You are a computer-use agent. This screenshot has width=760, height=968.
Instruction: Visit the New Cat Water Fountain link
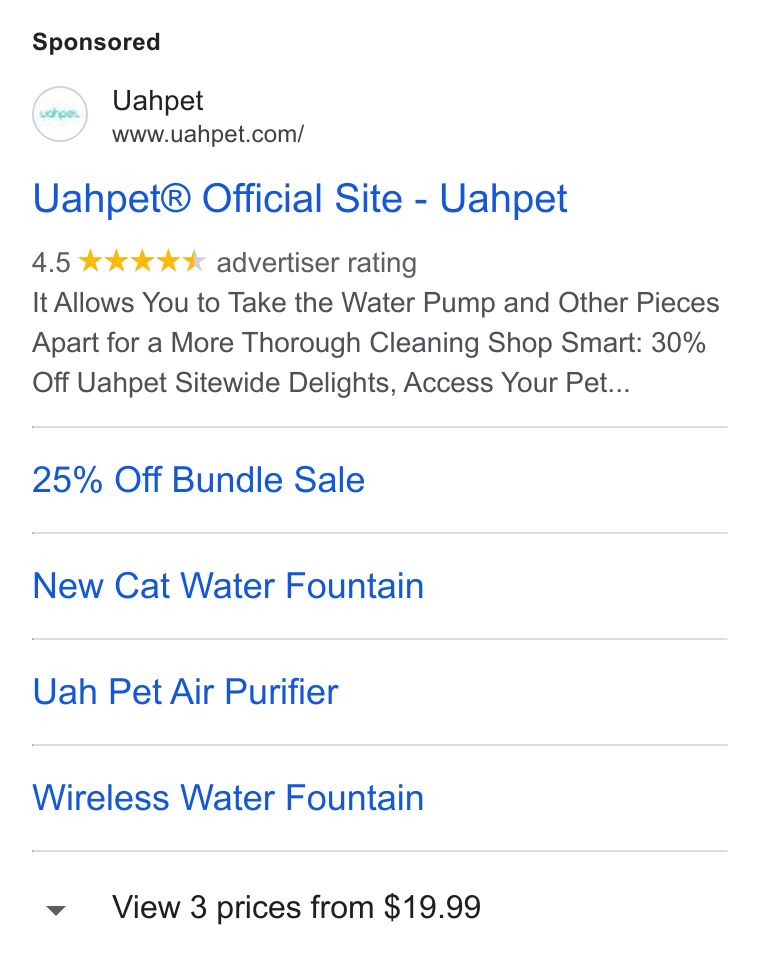click(x=228, y=585)
